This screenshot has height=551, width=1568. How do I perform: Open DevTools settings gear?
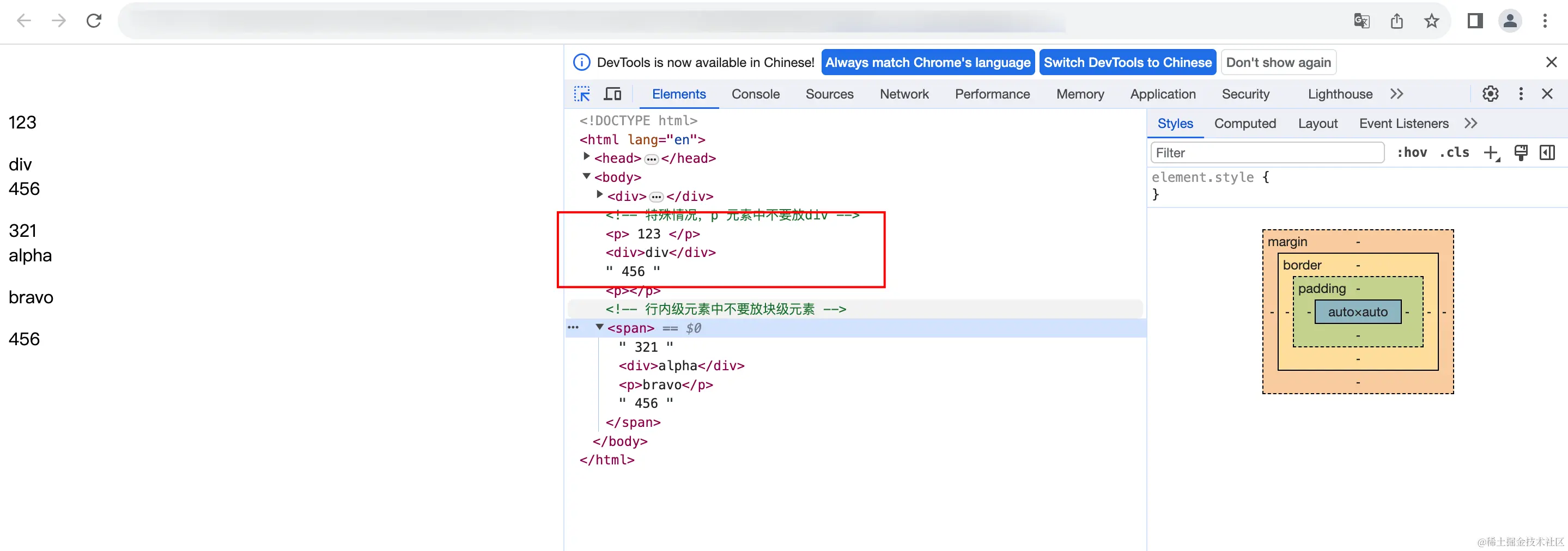click(x=1490, y=94)
